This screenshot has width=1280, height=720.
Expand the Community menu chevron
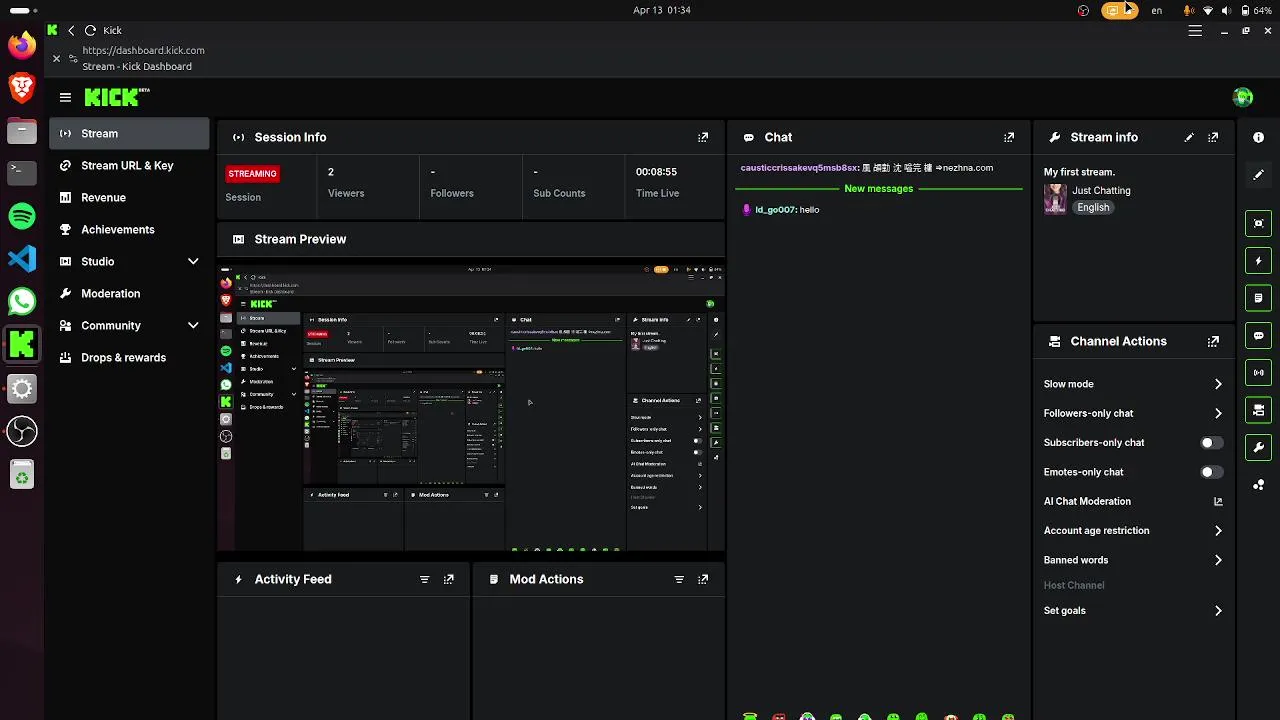pos(193,325)
